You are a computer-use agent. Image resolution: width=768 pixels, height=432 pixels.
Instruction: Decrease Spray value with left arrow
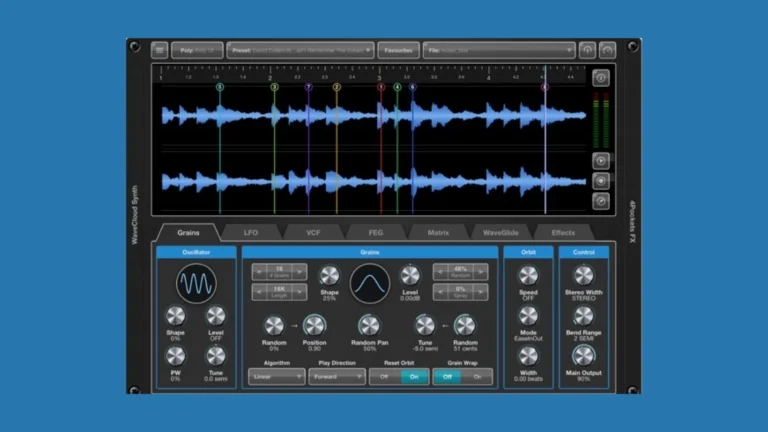440,292
